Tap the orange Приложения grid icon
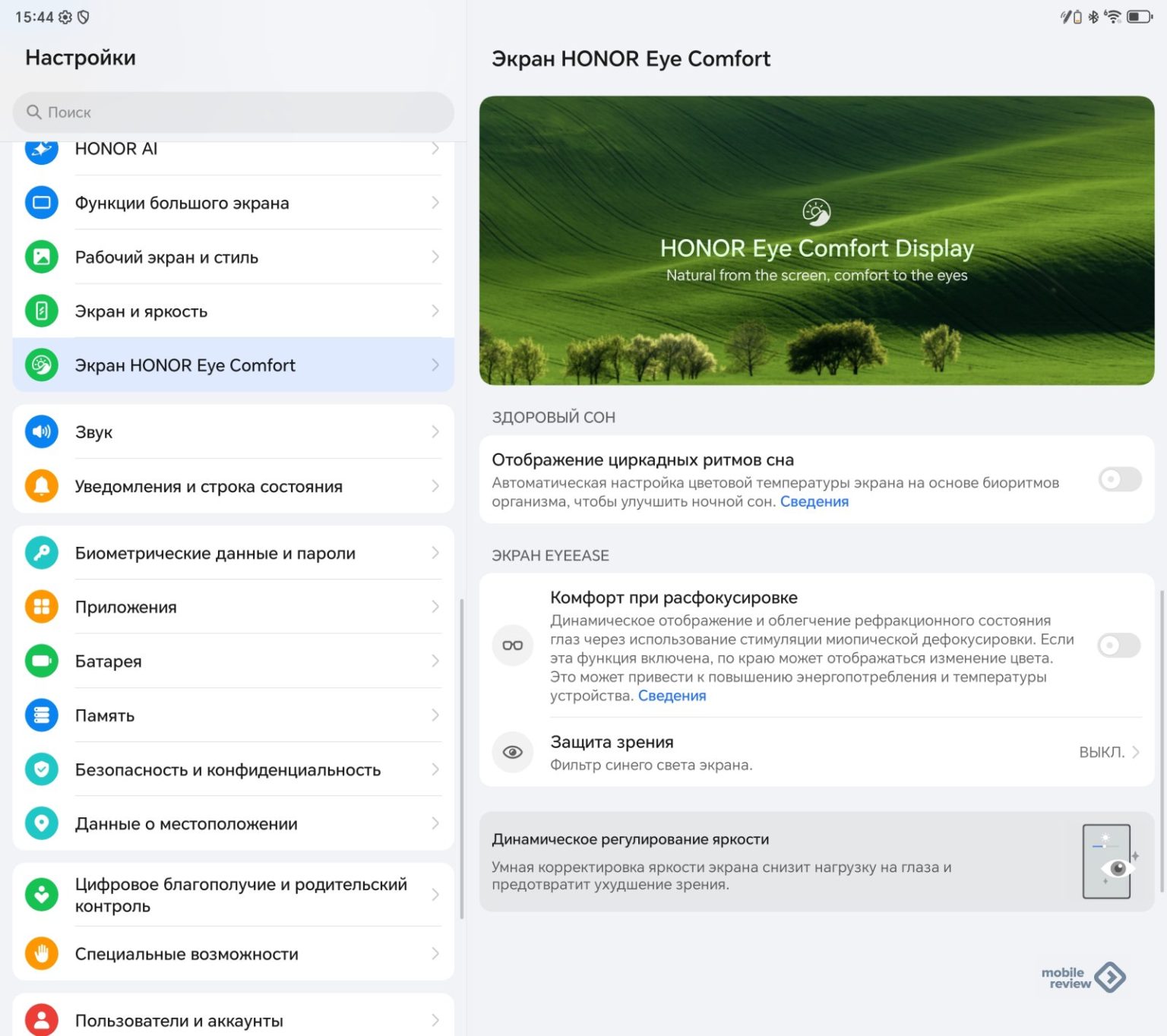 [42, 607]
